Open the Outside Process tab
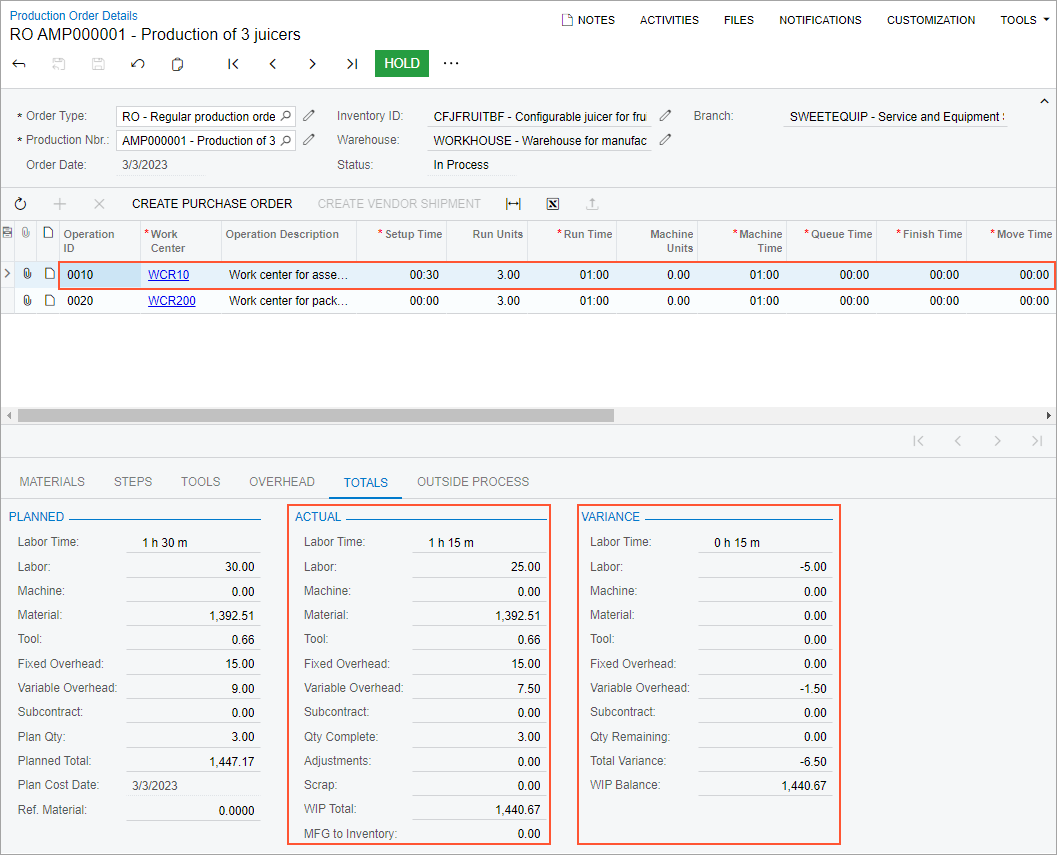1057x855 pixels. 473,482
